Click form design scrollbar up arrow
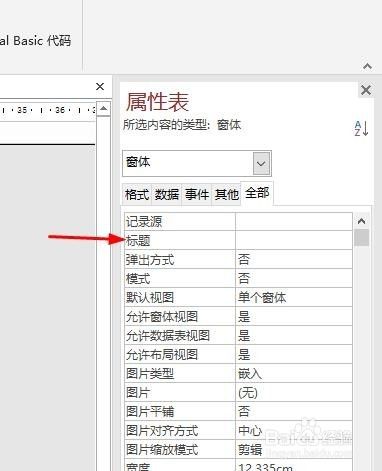The image size is (382, 471). pyautogui.click(x=104, y=108)
